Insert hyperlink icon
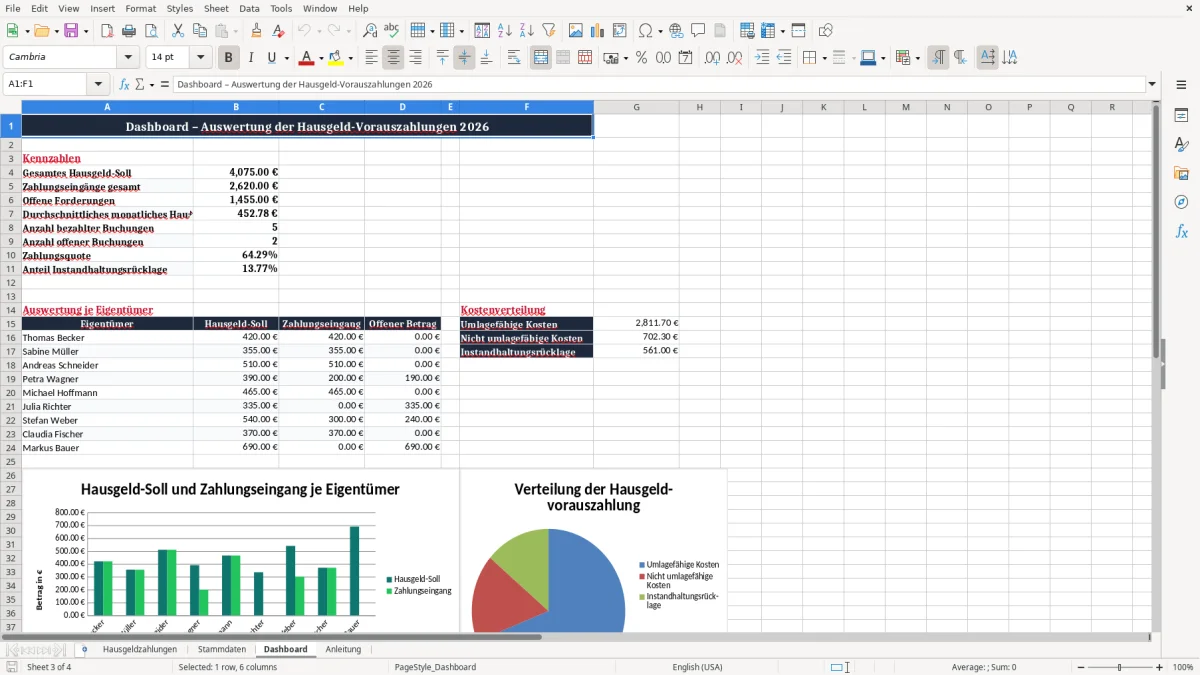1200x675 pixels. pyautogui.click(x=676, y=30)
